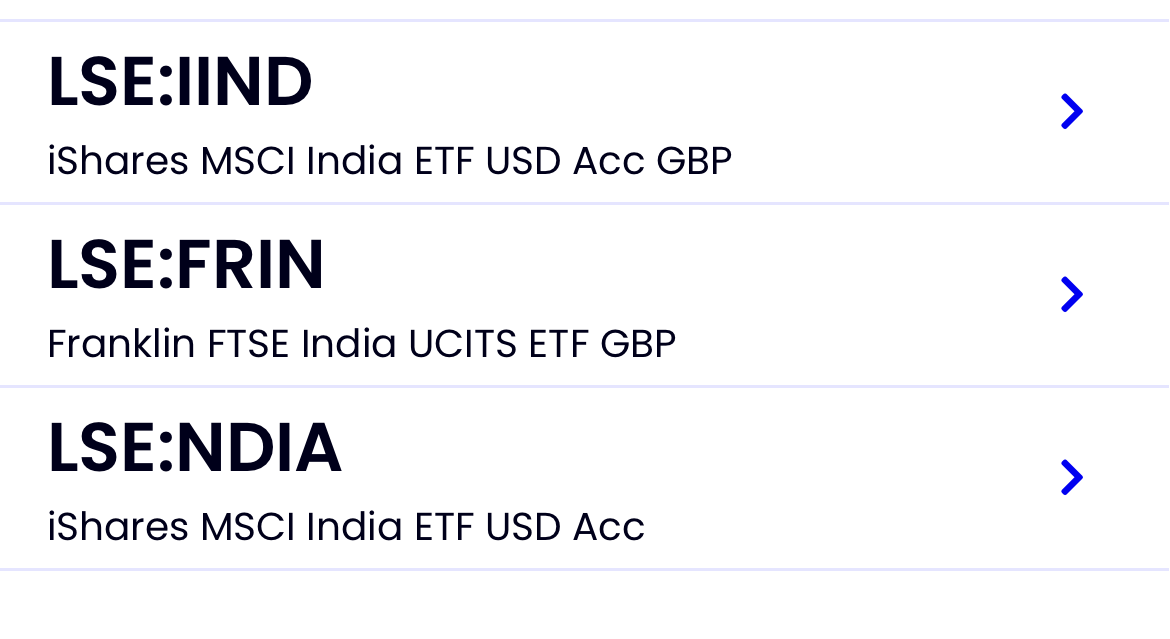
Task: Tap GBP at the end of IIND description
Action: pos(694,160)
